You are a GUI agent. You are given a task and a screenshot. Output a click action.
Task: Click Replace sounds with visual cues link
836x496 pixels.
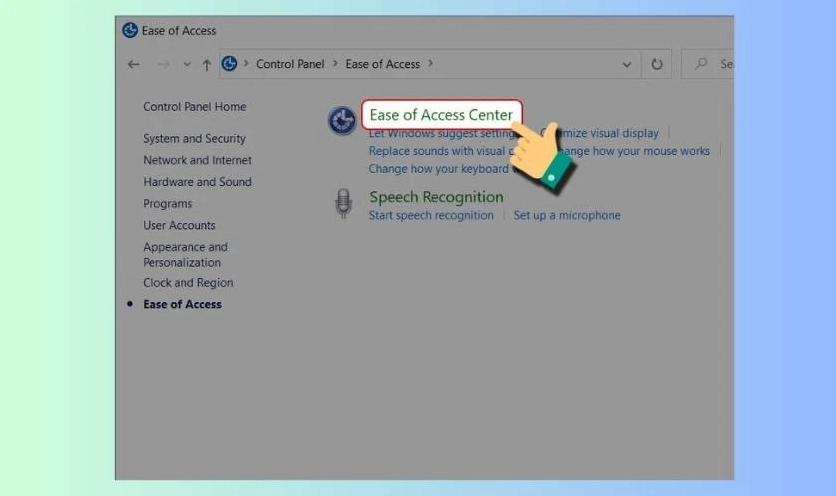(440, 151)
